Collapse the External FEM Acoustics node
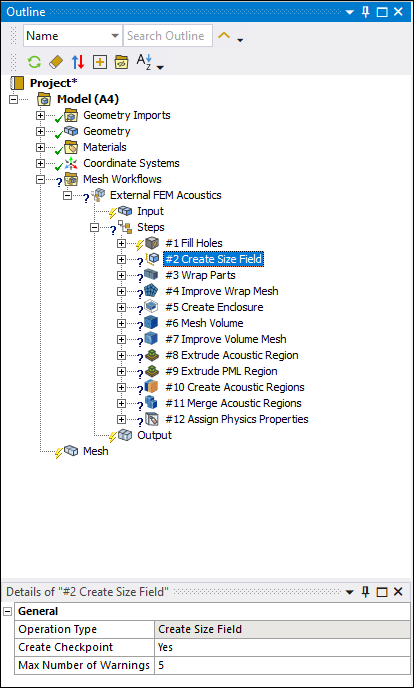This screenshot has height=688, width=414. tap(68, 195)
